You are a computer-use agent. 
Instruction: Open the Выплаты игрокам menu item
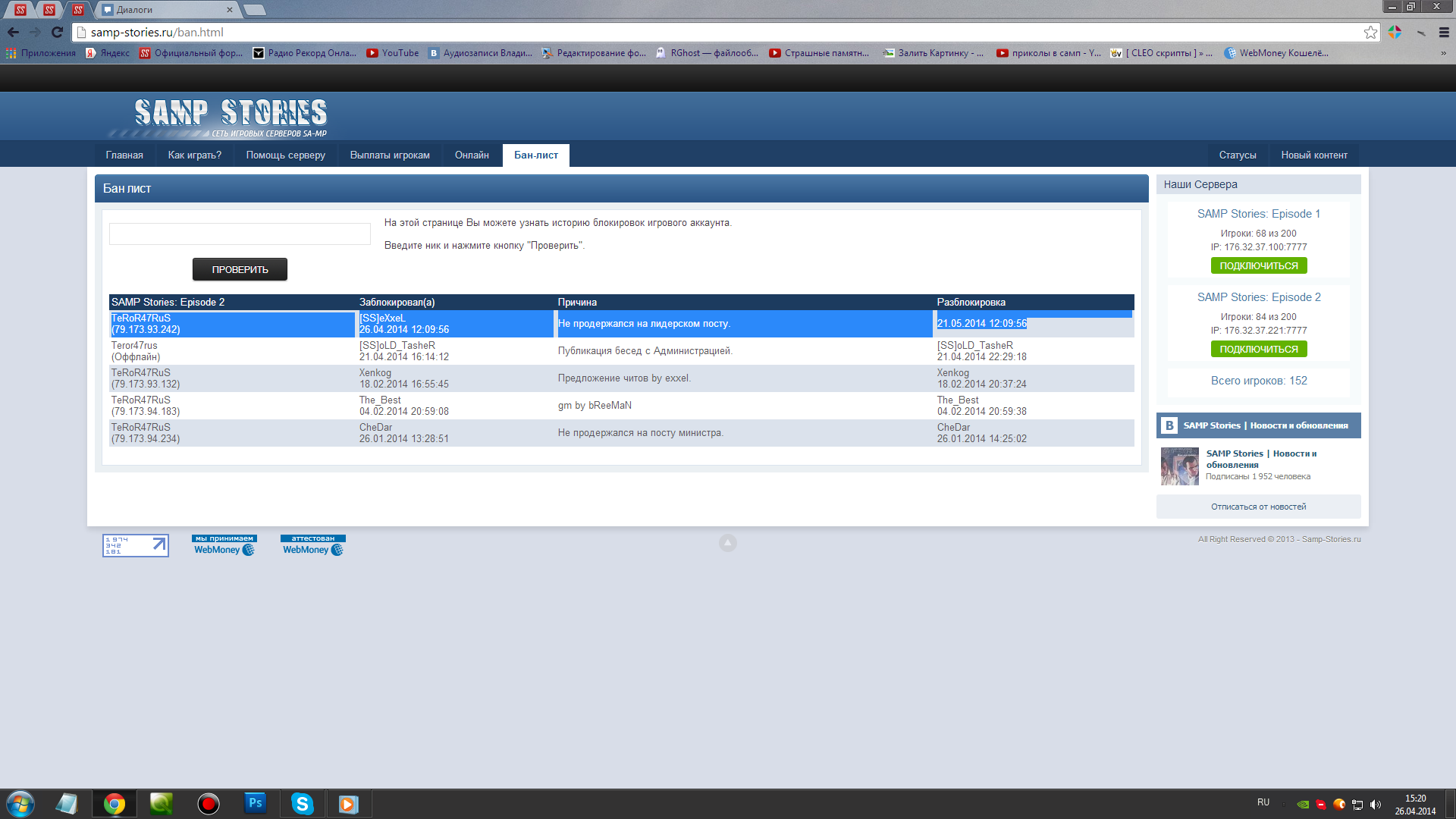(390, 155)
